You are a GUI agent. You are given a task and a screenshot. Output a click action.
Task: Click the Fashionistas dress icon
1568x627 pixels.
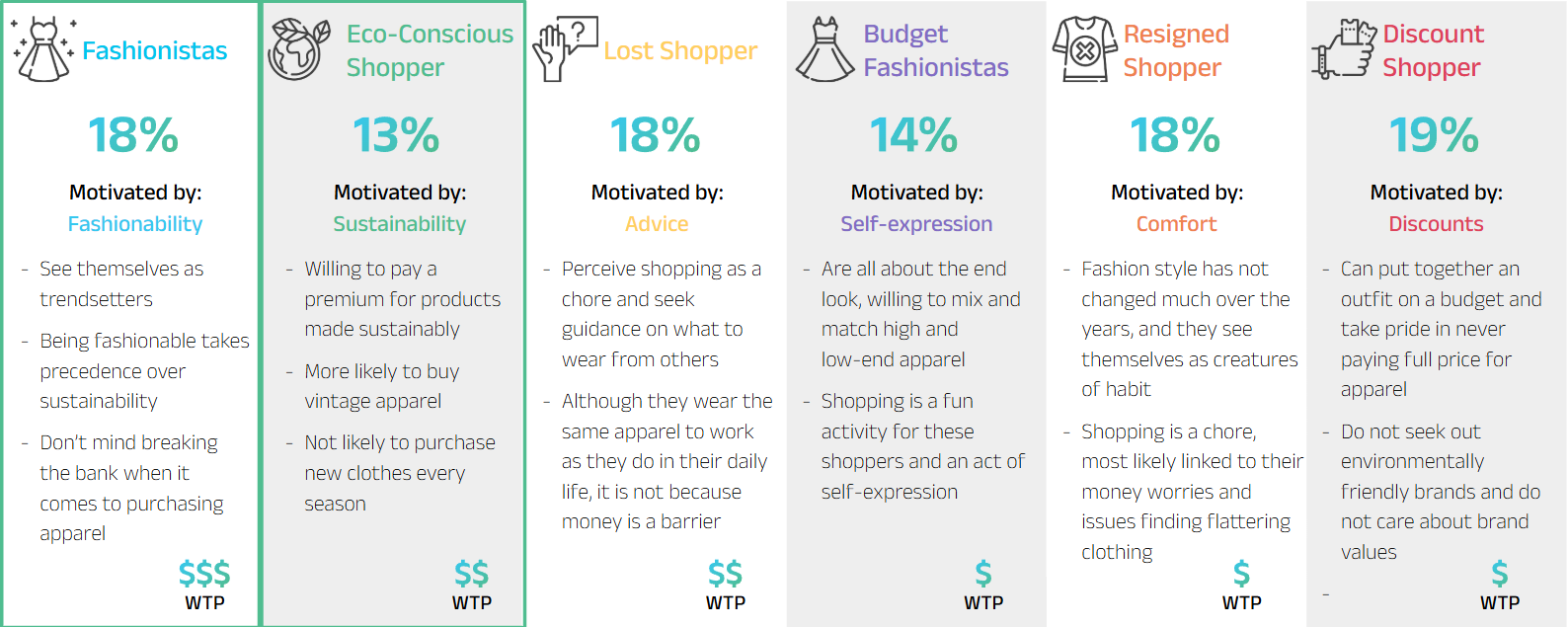(x=42, y=49)
